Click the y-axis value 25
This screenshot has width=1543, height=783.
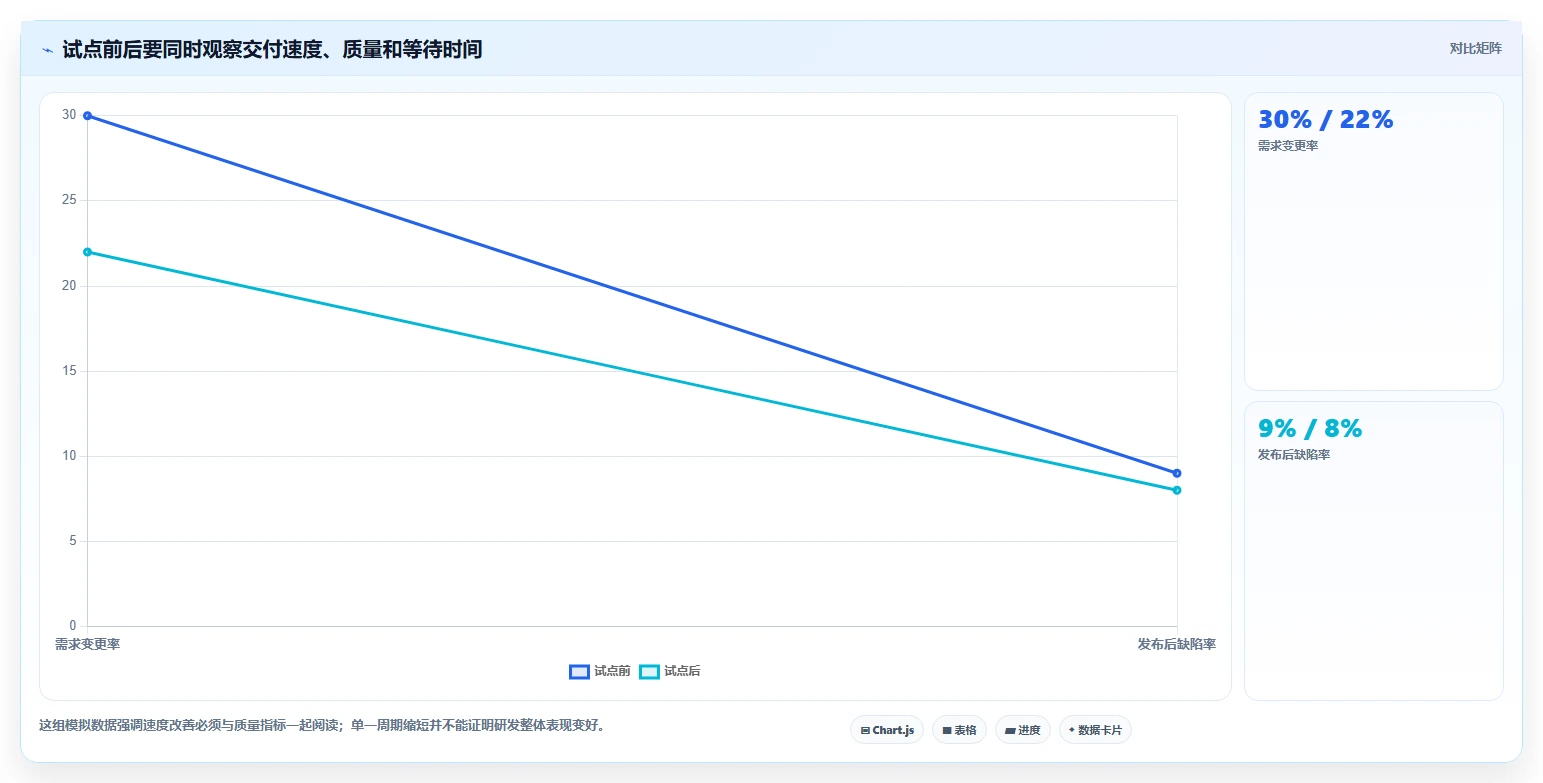[x=69, y=200]
